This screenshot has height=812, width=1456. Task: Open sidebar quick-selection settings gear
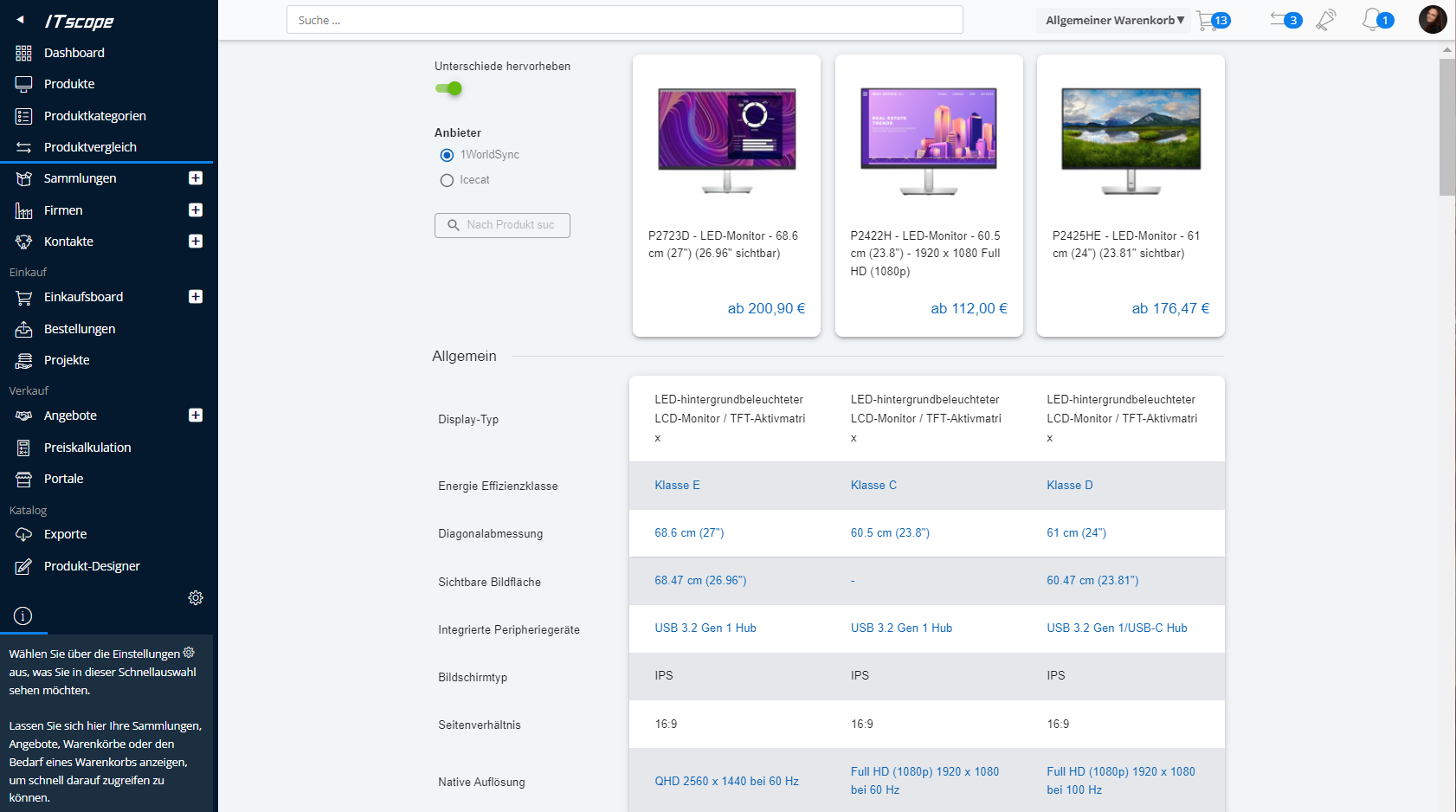click(196, 598)
